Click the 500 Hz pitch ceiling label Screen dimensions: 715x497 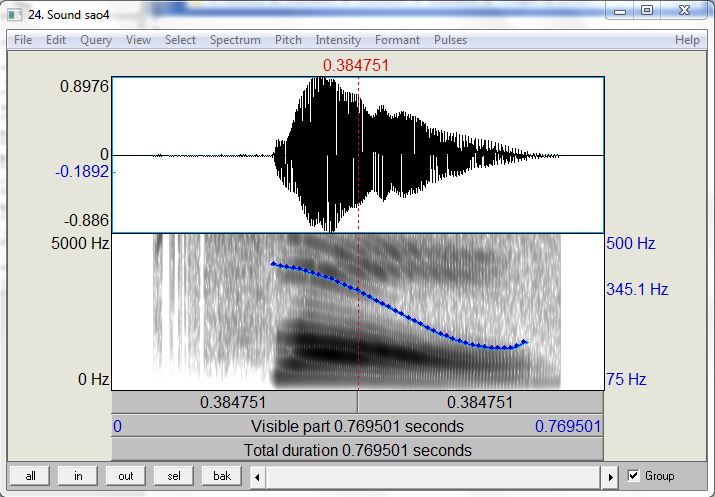click(631, 243)
